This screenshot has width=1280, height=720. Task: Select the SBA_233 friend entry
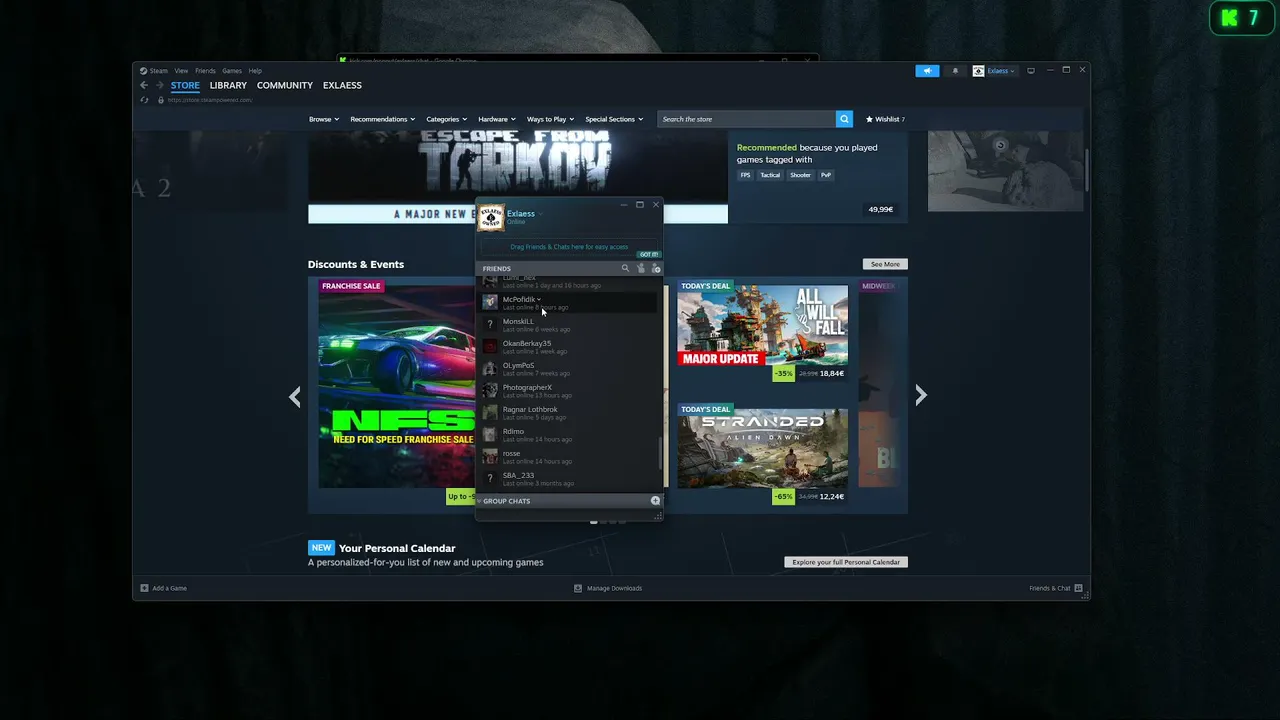click(x=568, y=478)
